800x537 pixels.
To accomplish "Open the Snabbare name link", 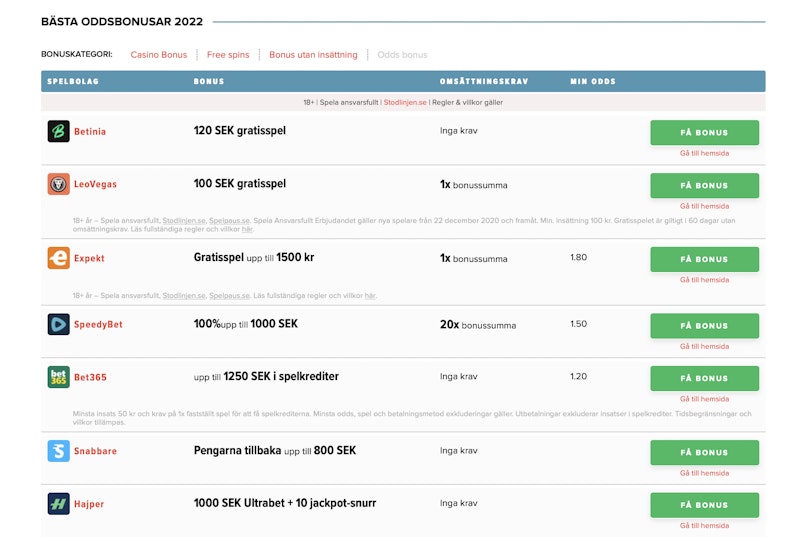I will tap(95, 451).
